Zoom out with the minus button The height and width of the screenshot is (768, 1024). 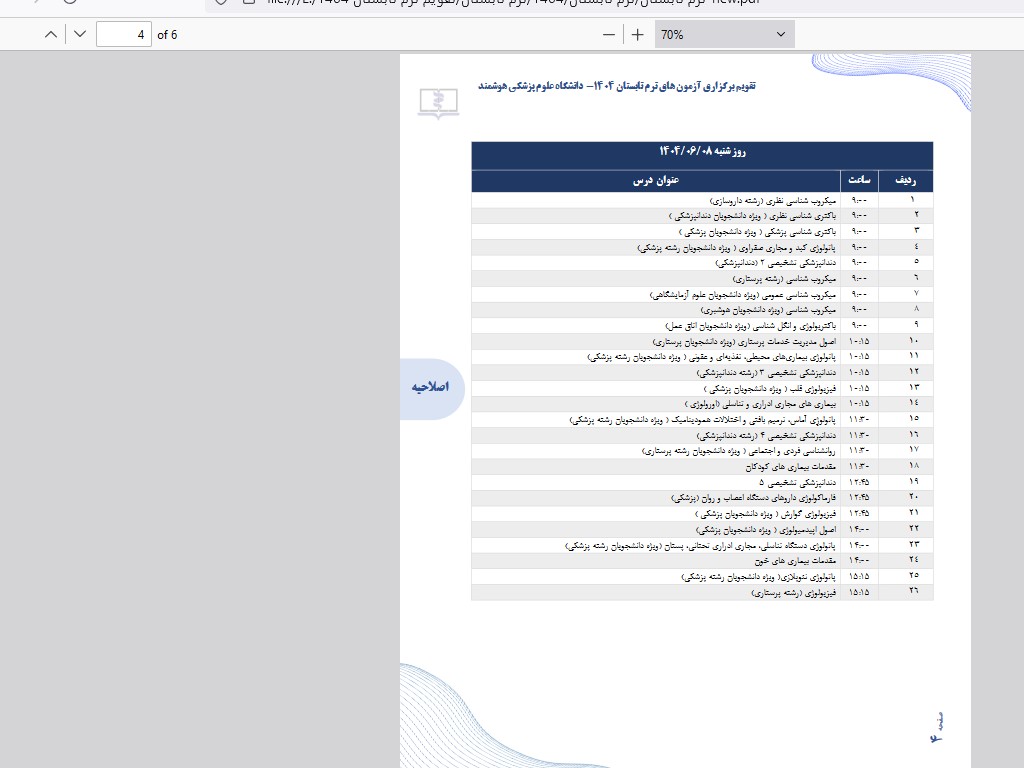pyautogui.click(x=609, y=35)
